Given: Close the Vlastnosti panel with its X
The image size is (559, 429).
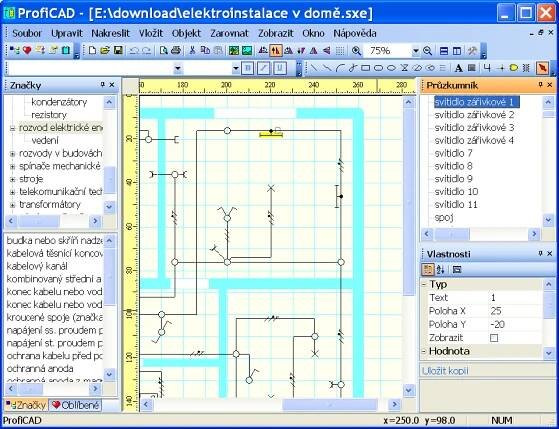Looking at the screenshot, I should pyautogui.click(x=550, y=254).
